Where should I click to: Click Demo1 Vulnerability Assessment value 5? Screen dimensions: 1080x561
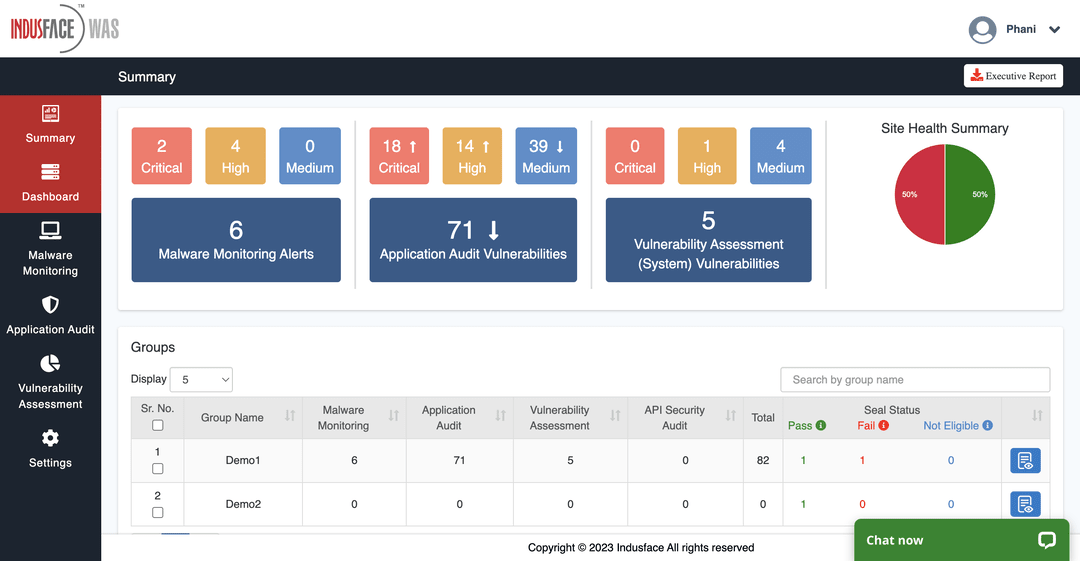[x=570, y=460]
